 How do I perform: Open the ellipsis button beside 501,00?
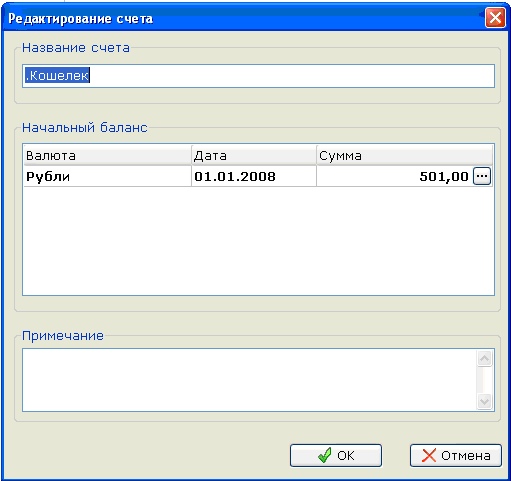click(x=482, y=176)
